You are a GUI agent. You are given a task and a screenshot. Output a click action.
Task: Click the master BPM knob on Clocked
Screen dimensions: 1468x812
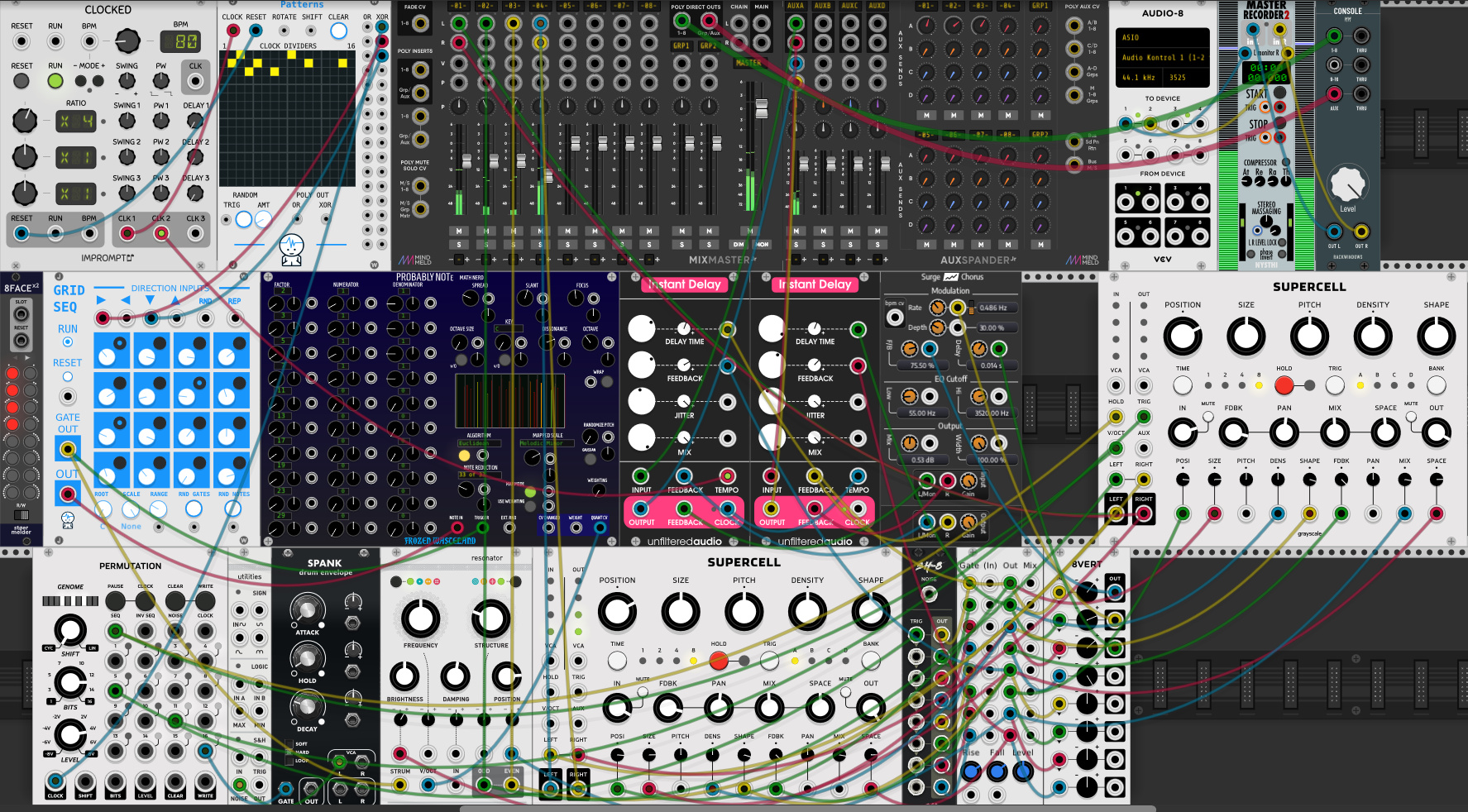coord(127,40)
